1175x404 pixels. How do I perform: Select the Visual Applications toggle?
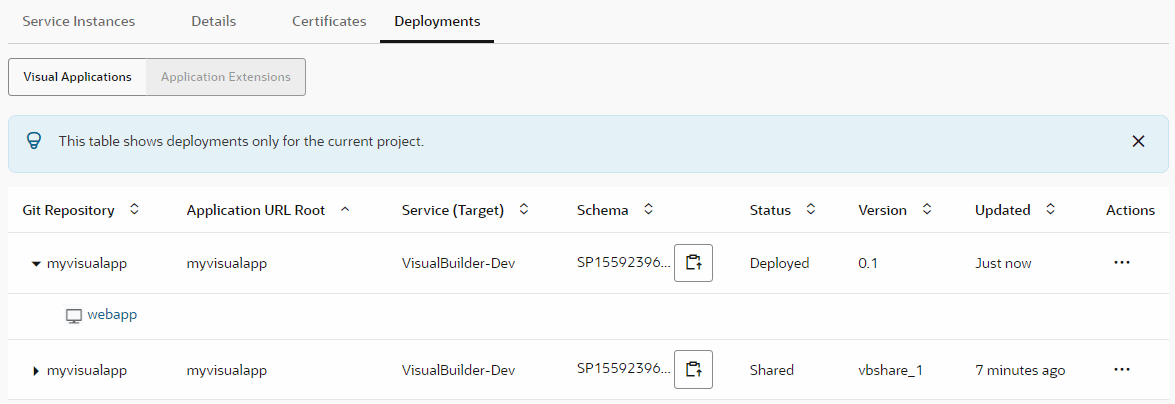77,77
